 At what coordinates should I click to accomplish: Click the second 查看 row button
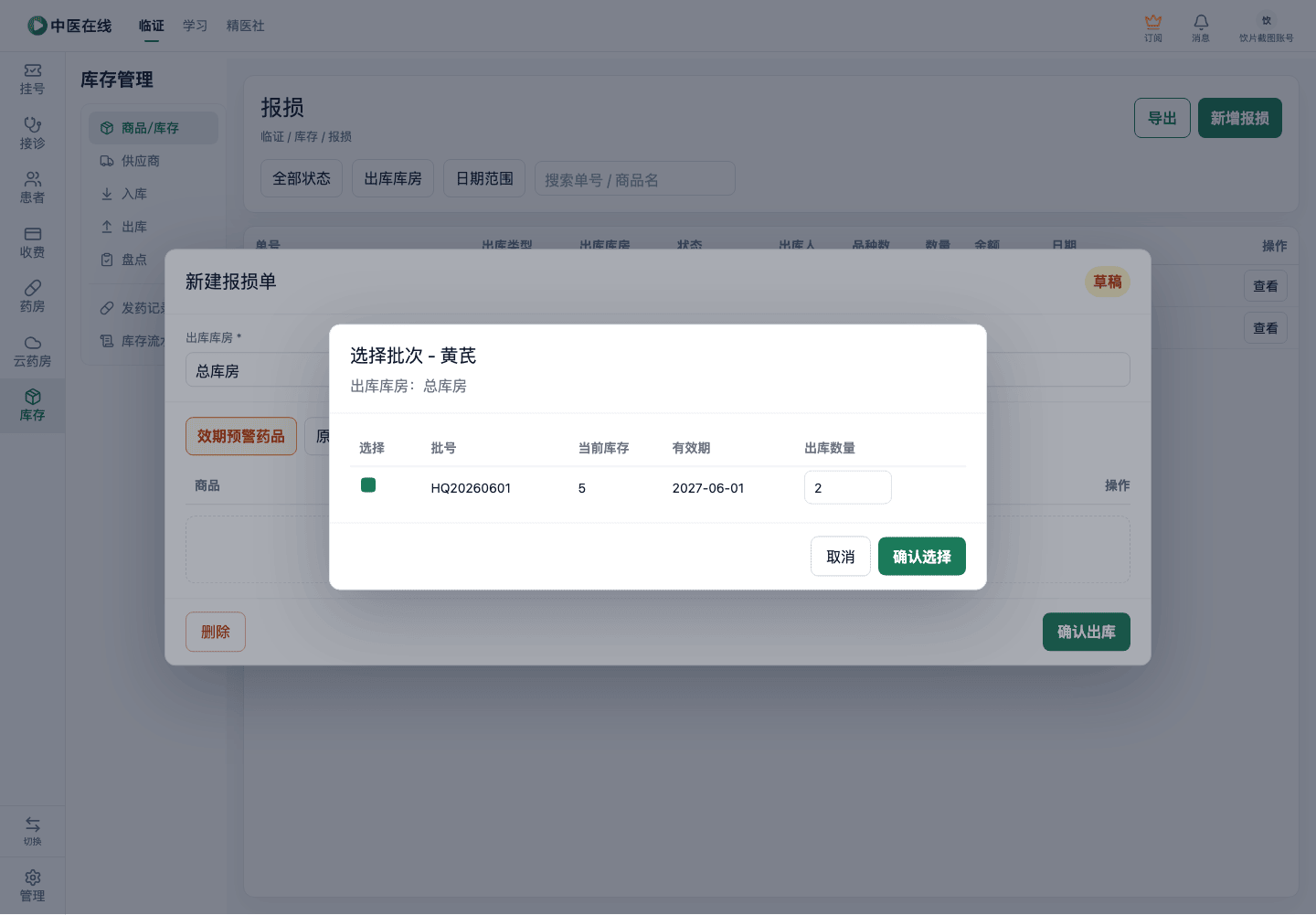click(1266, 328)
